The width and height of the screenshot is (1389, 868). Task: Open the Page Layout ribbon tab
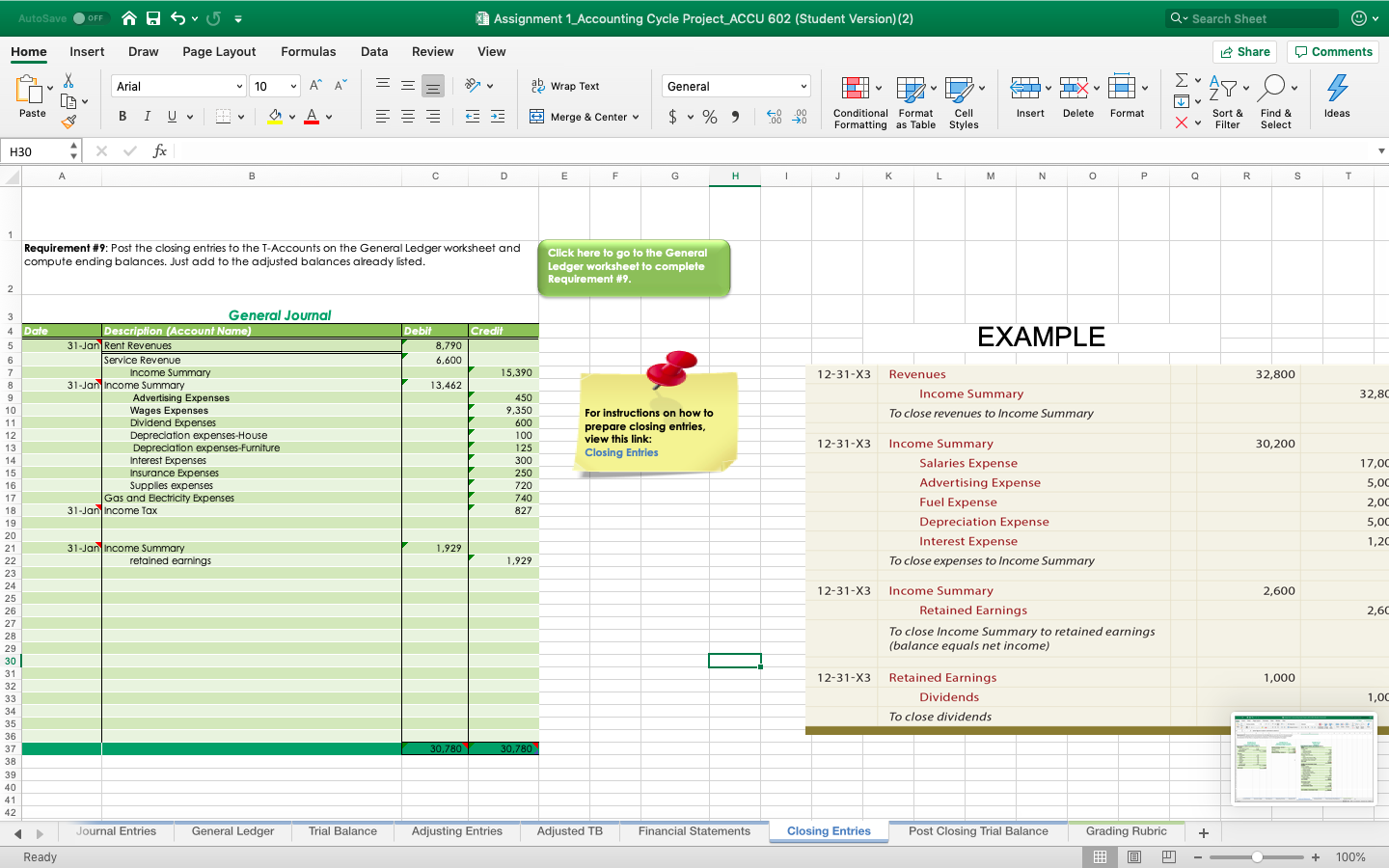tap(219, 52)
